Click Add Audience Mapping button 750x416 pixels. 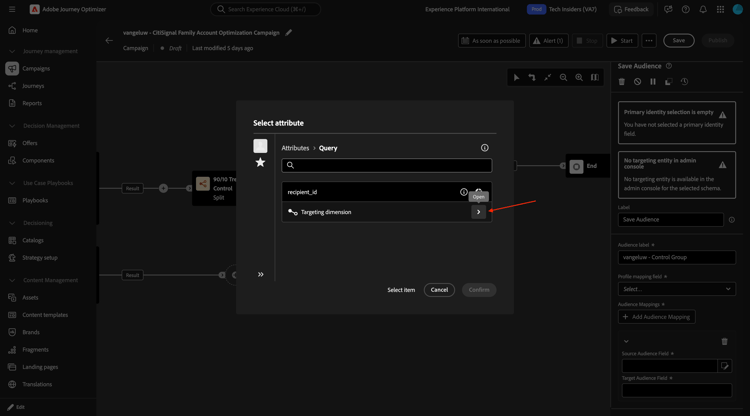(x=656, y=317)
